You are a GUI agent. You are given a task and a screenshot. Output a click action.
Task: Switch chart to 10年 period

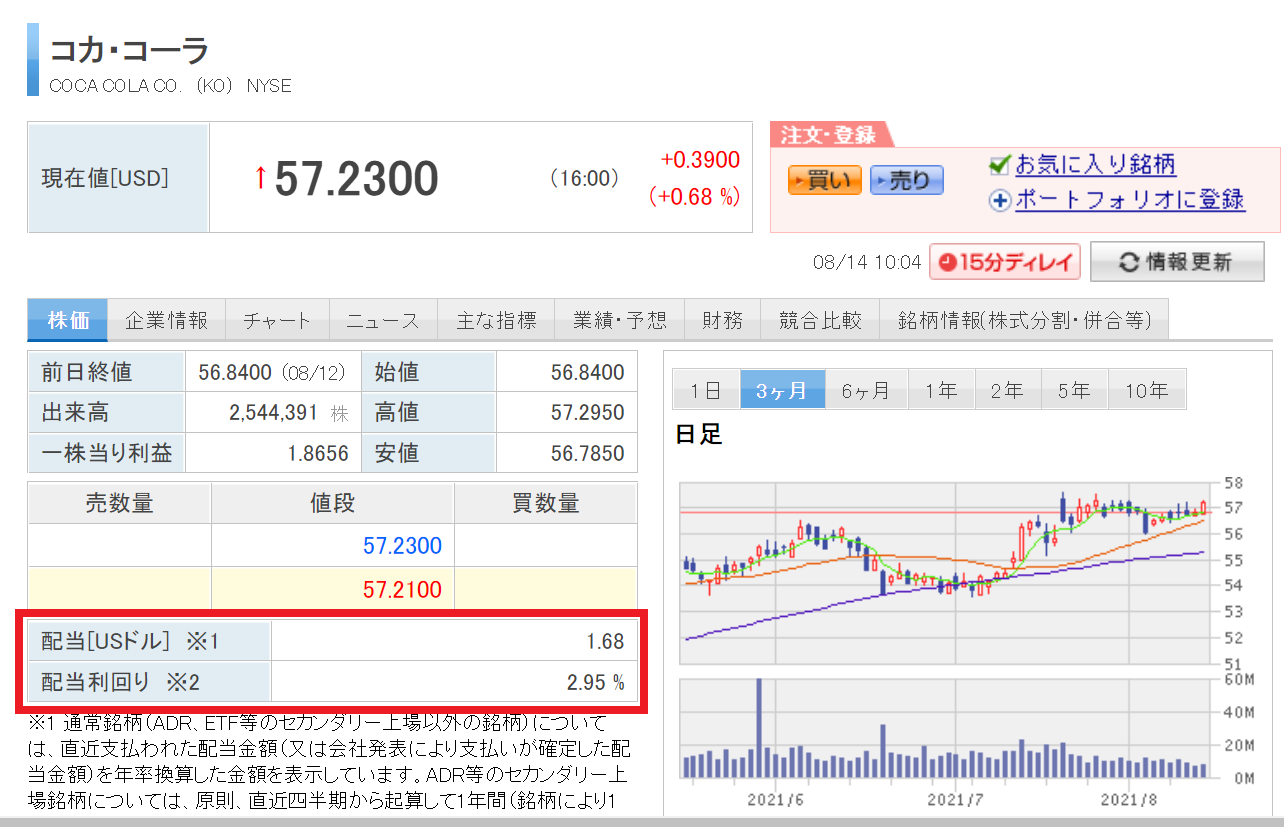pyautogui.click(x=1146, y=389)
